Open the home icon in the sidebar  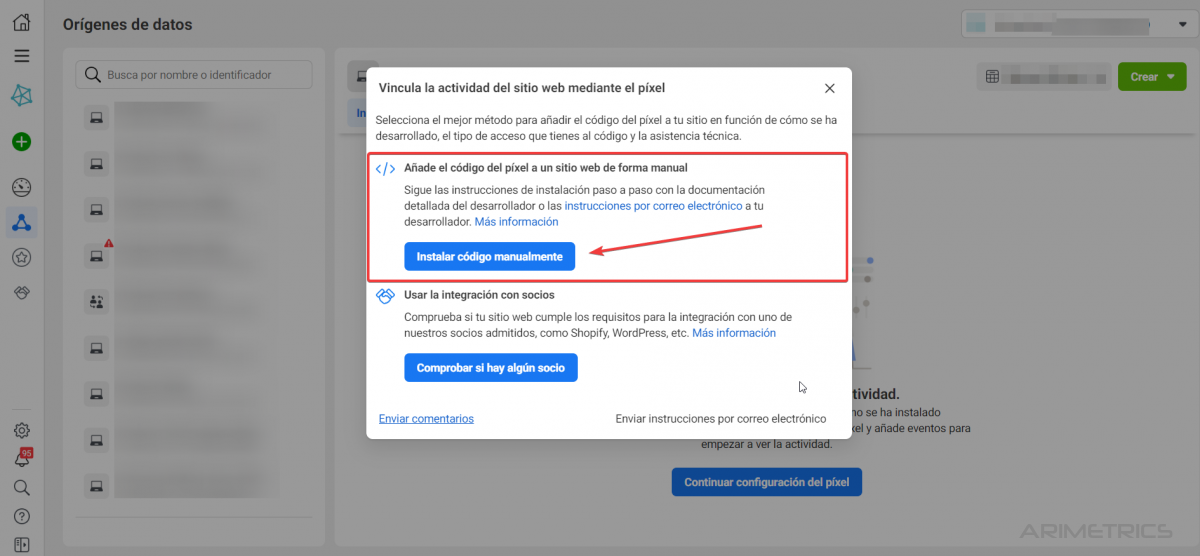(21, 22)
